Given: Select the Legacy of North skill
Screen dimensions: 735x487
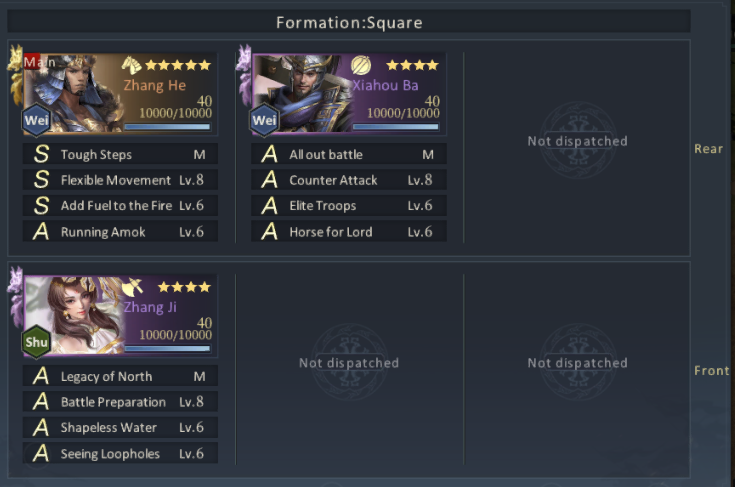Looking at the screenshot, I should point(120,376).
